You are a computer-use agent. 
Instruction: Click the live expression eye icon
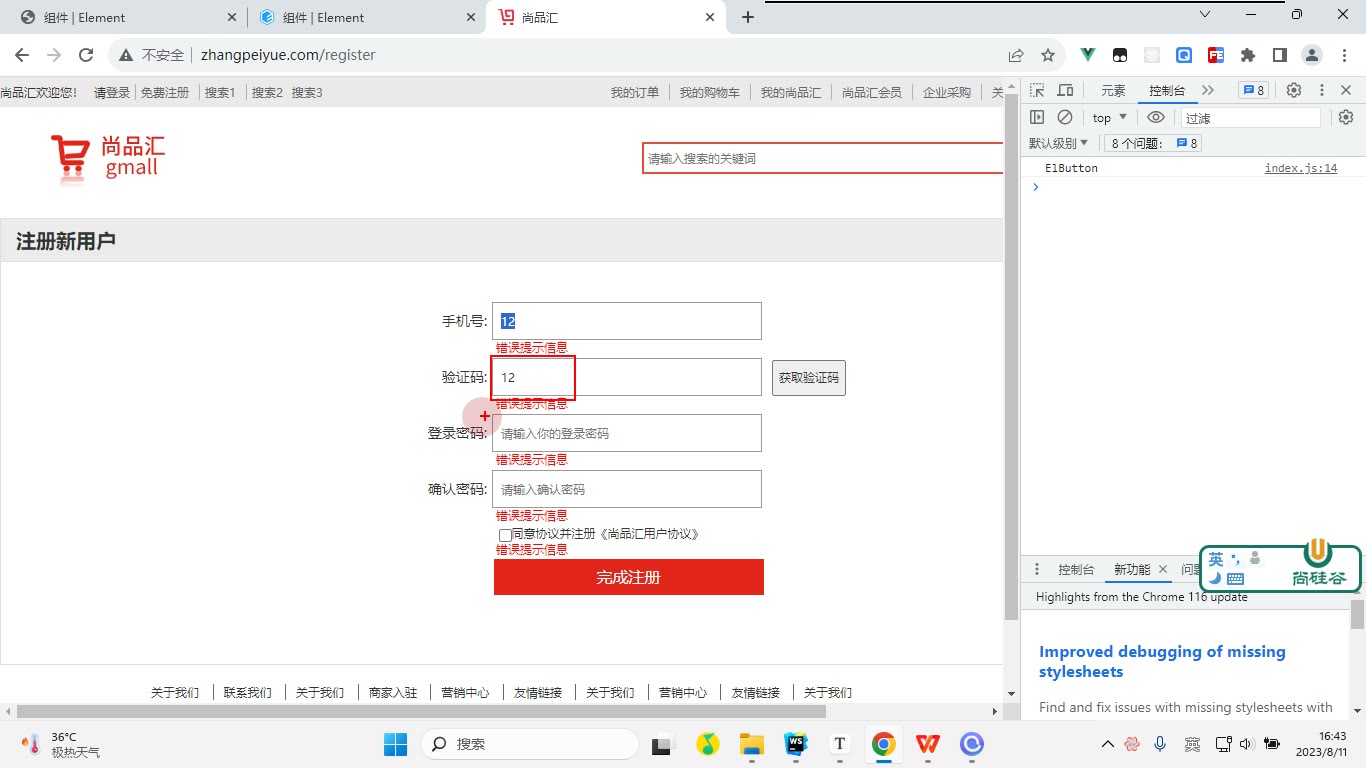click(1156, 117)
